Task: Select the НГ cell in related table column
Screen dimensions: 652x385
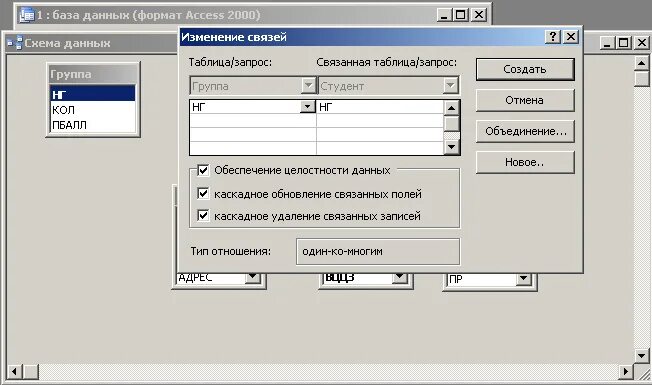Action: click(380, 107)
